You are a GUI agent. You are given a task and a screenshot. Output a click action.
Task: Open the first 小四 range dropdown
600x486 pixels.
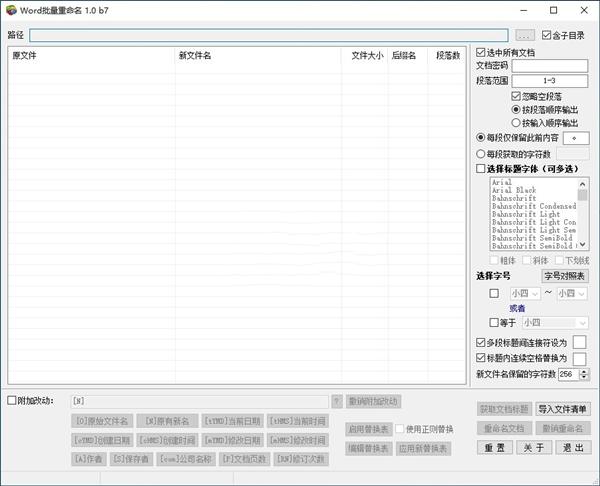point(525,294)
